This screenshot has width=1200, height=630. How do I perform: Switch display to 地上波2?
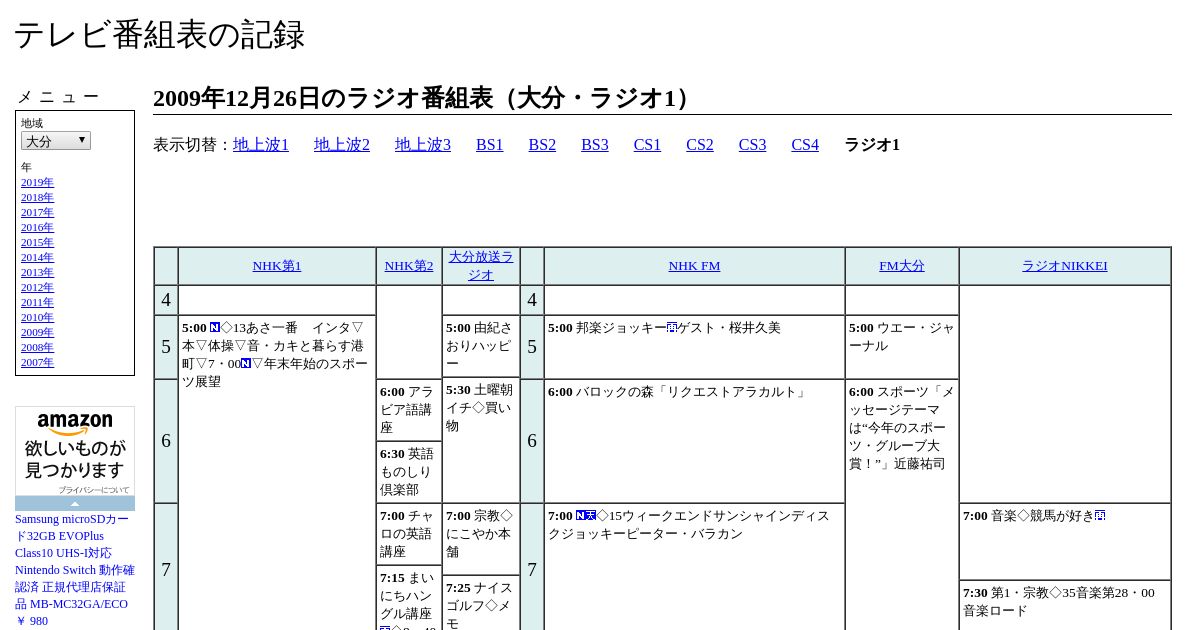[x=342, y=145]
